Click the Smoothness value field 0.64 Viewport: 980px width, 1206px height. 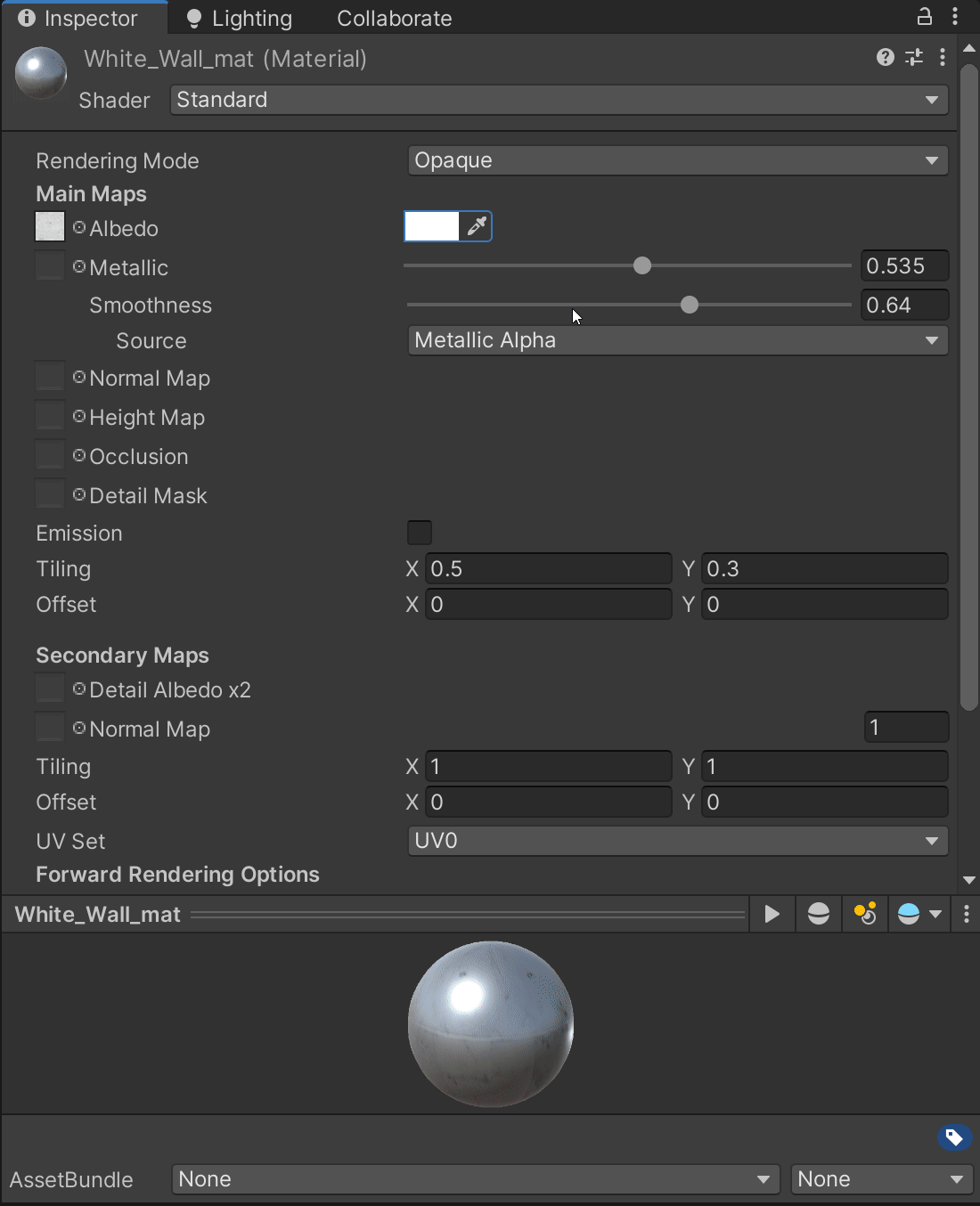pos(904,305)
